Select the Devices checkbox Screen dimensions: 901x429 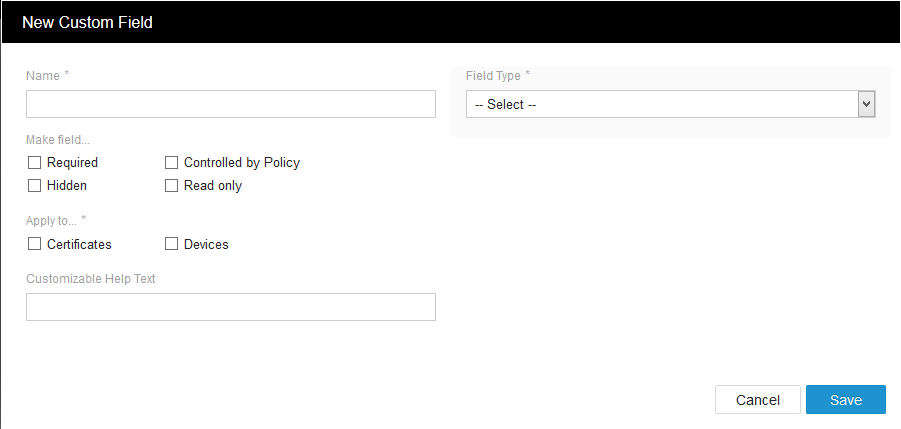[x=171, y=244]
